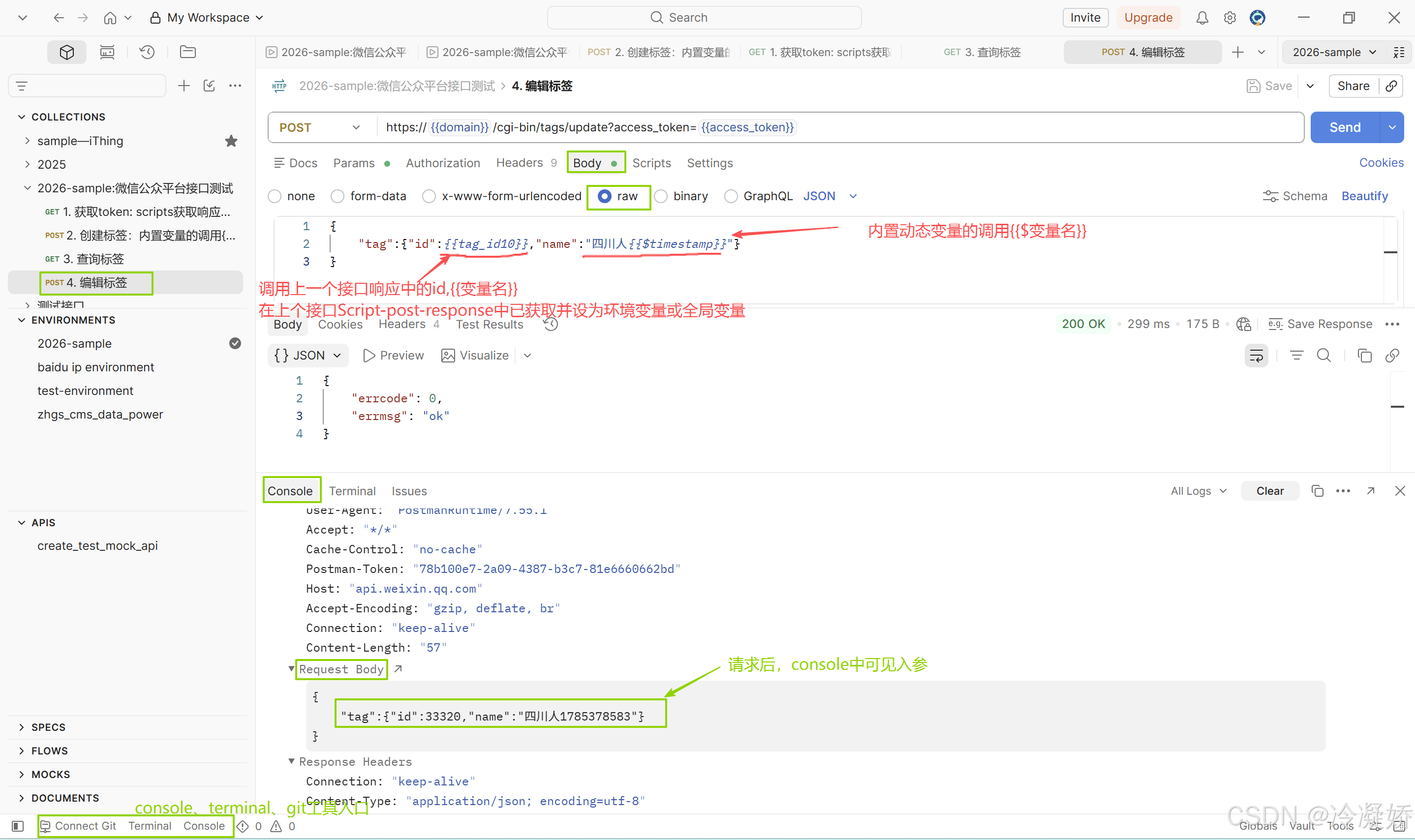Copy the console logs

(1318, 491)
